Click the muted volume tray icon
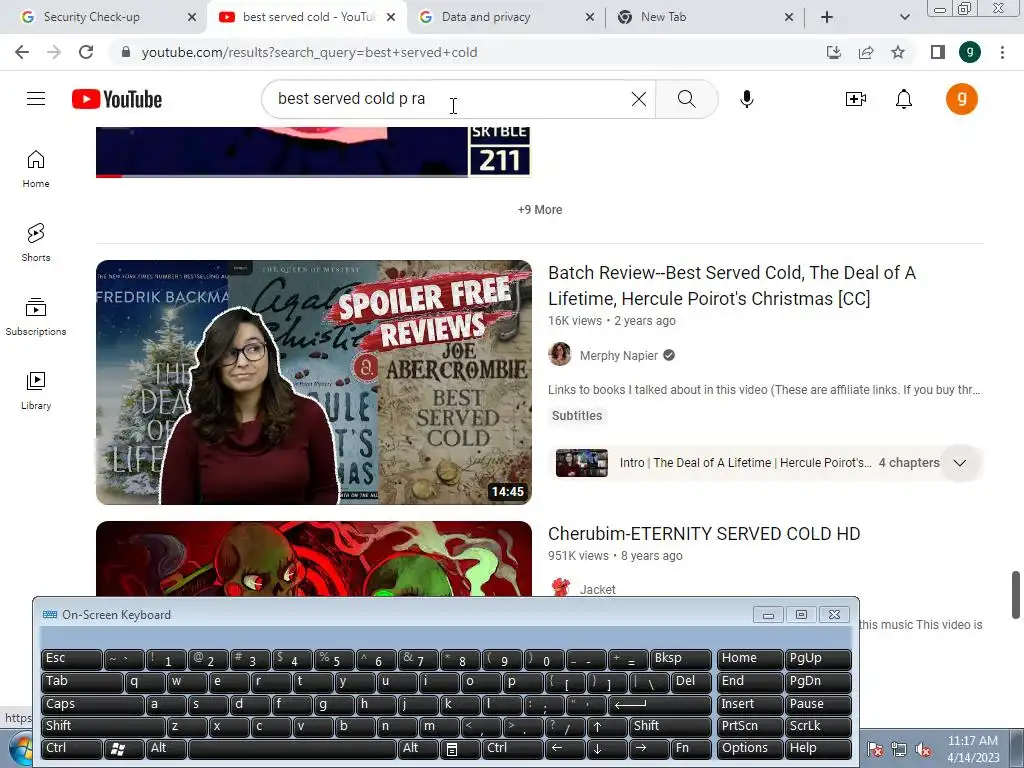Screen dimensions: 1024x768 [923, 750]
